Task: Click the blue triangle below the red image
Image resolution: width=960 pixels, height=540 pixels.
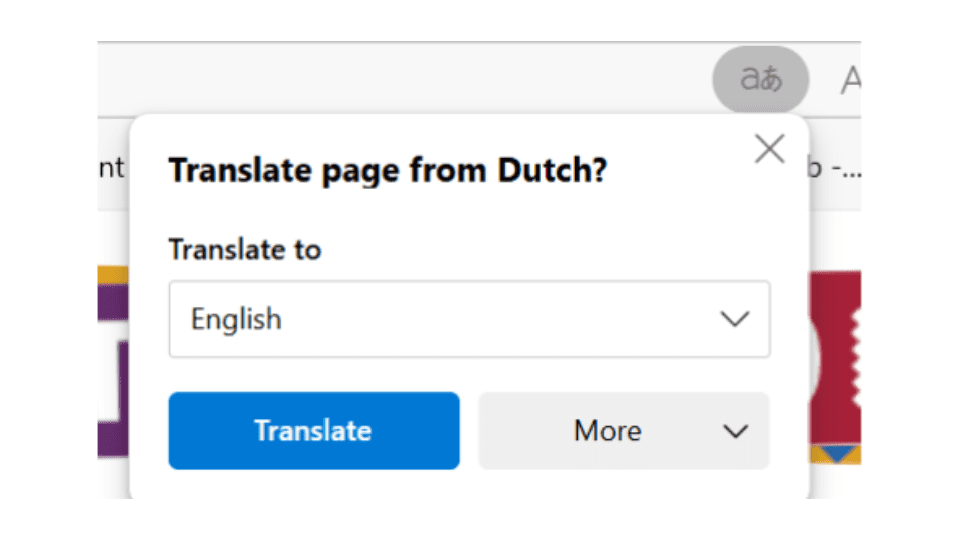Action: coord(838,455)
